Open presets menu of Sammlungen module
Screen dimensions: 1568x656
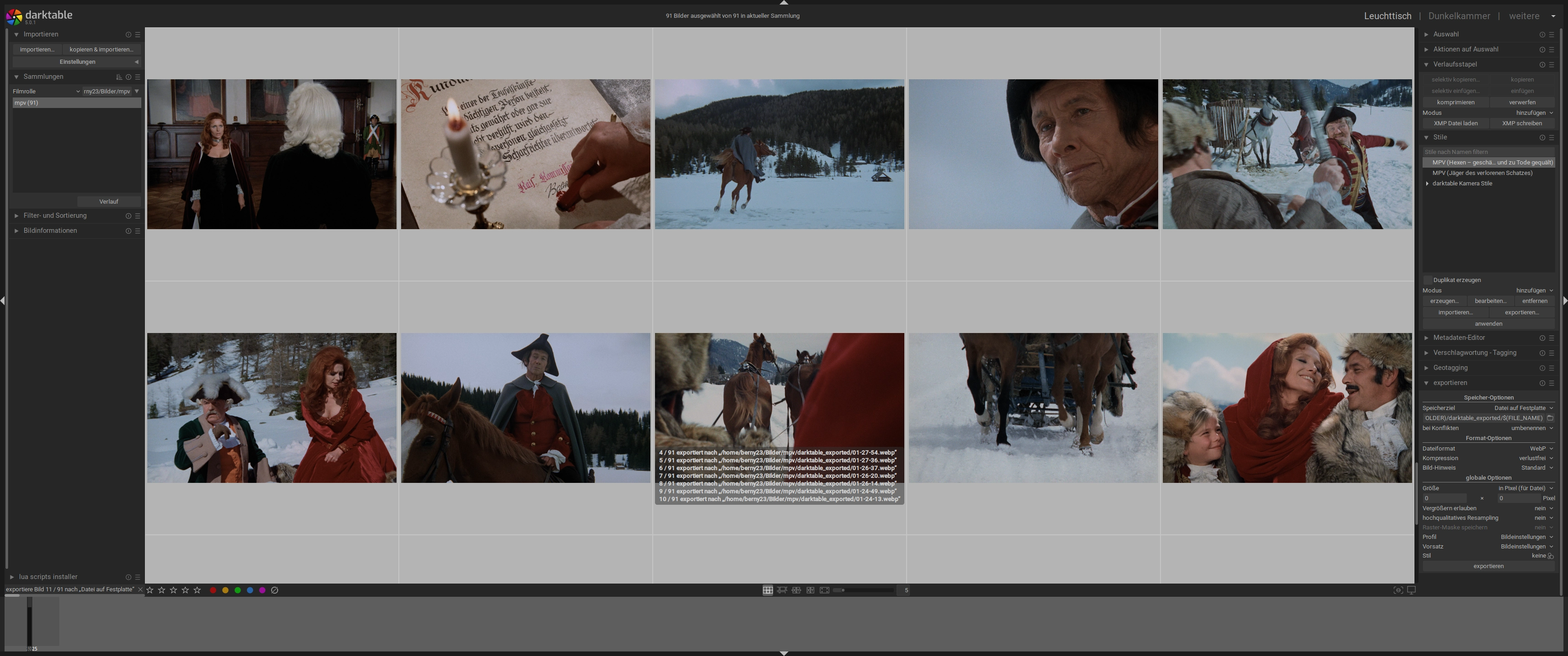point(138,77)
